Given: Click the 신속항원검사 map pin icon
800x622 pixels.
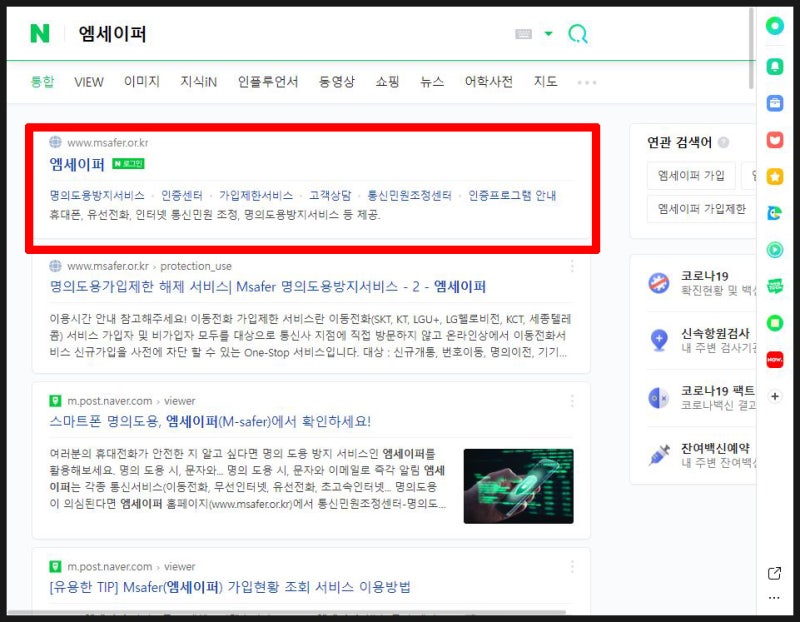Looking at the screenshot, I should coord(659,340).
